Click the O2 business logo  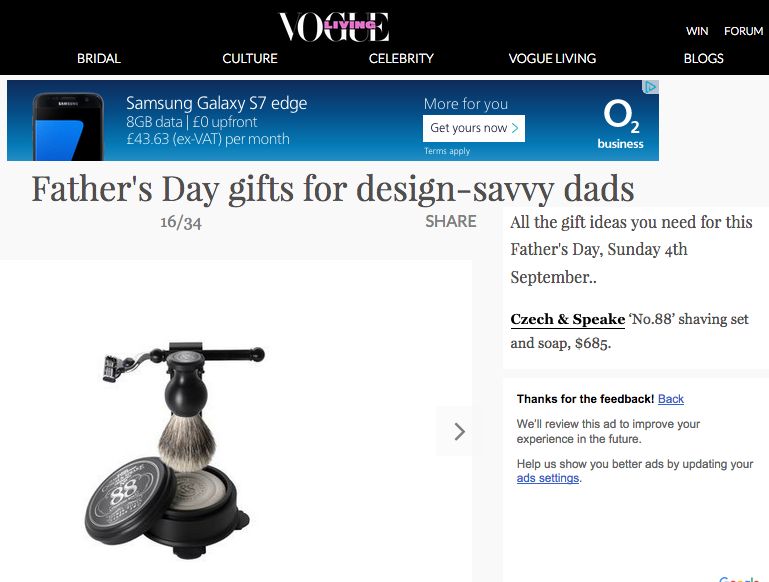620,124
